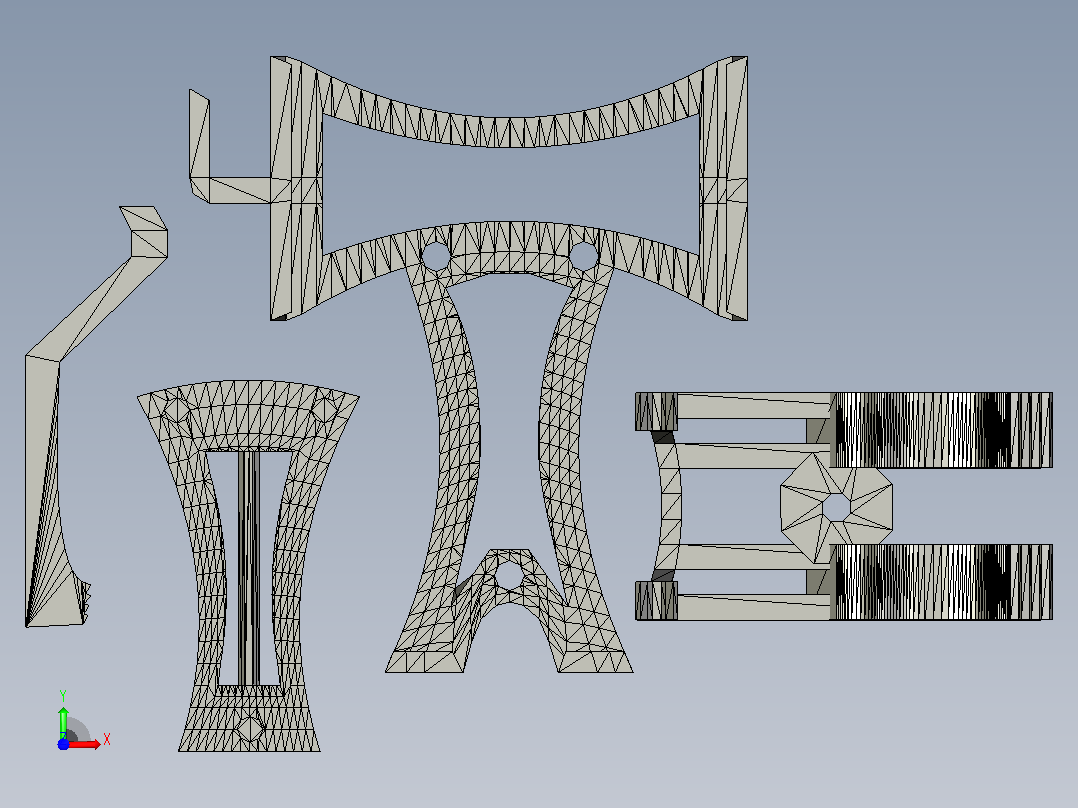This screenshot has width=1078, height=808.
Task: Select the octagonal hub between the gears
Action: coord(836,507)
